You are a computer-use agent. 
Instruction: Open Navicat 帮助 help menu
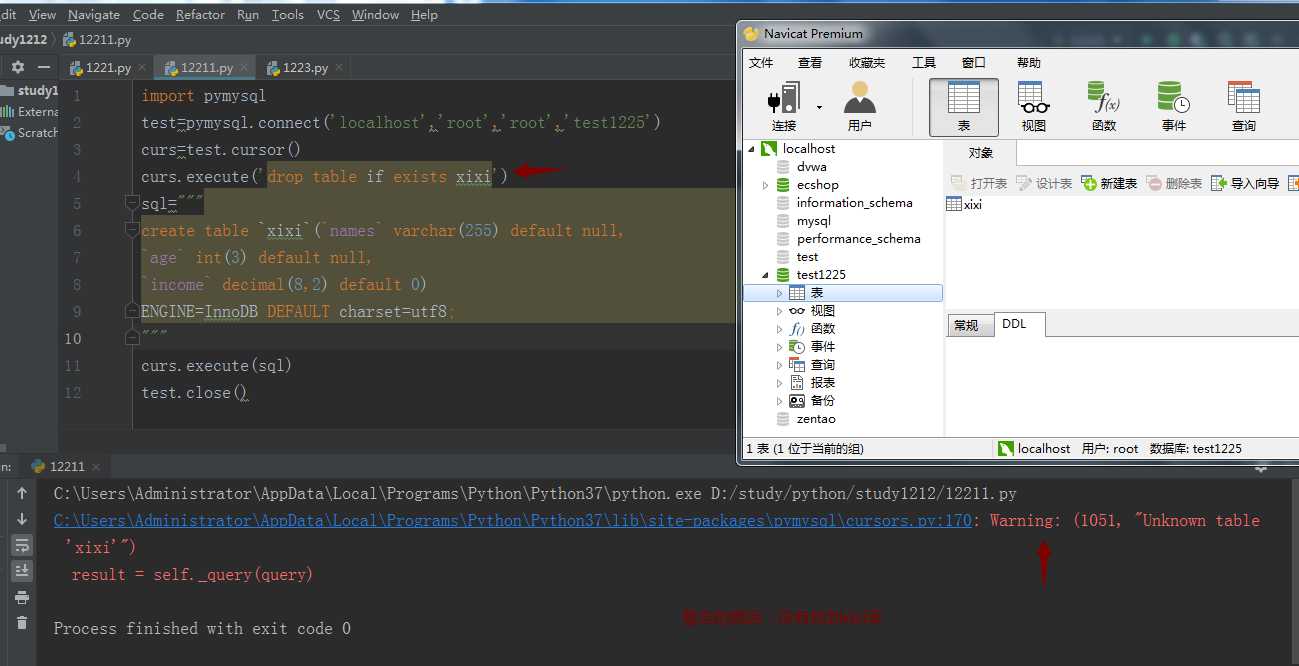pyautogui.click(x=1029, y=62)
